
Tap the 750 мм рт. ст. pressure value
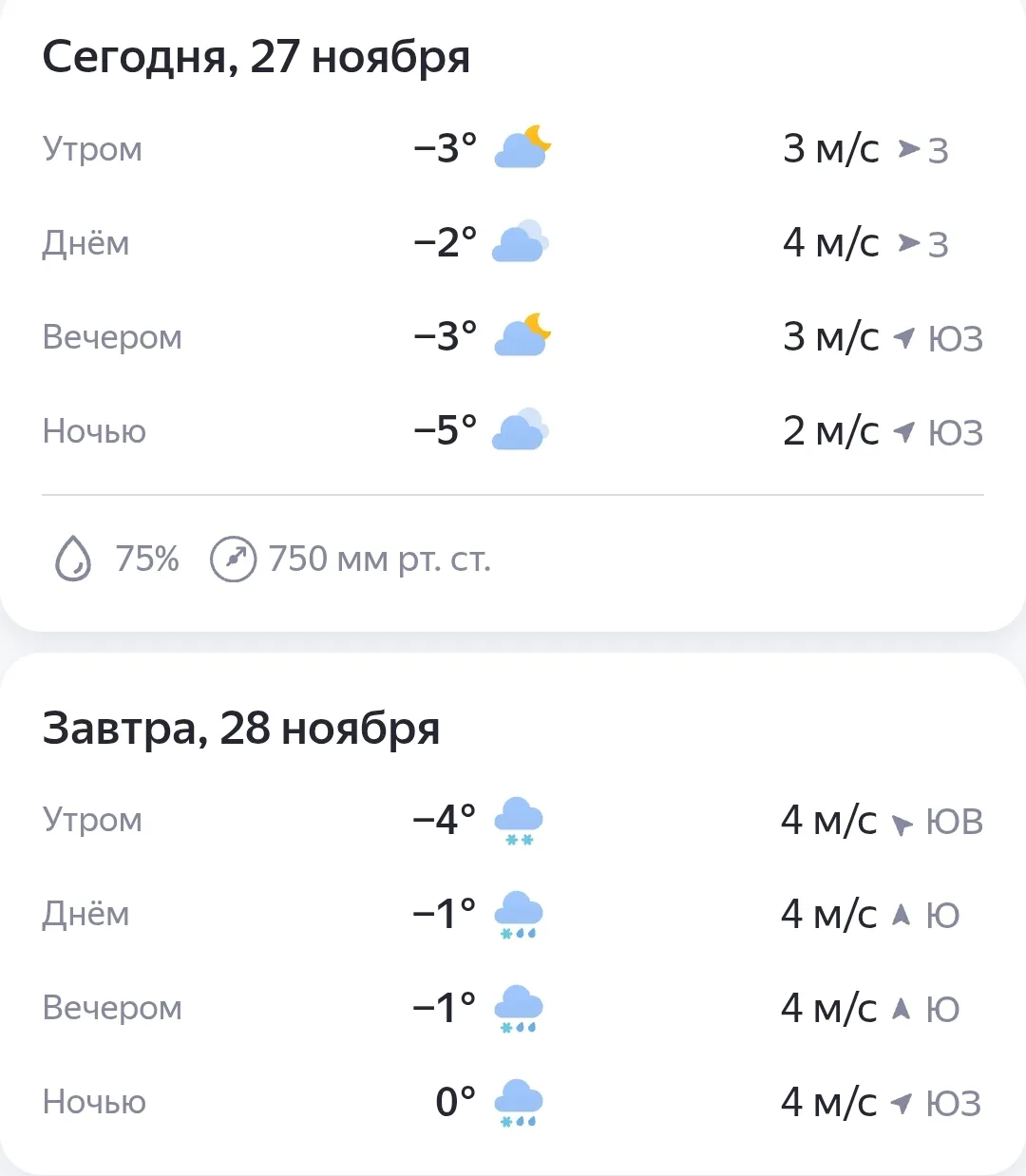(379, 559)
